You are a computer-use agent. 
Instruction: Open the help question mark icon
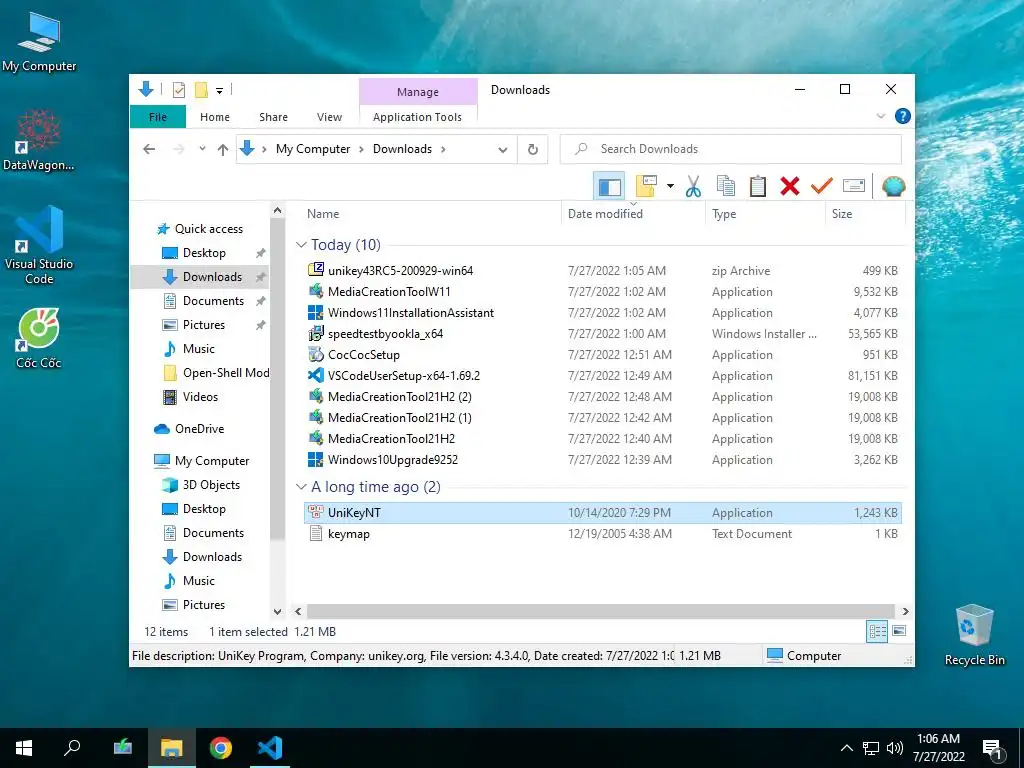(x=903, y=116)
